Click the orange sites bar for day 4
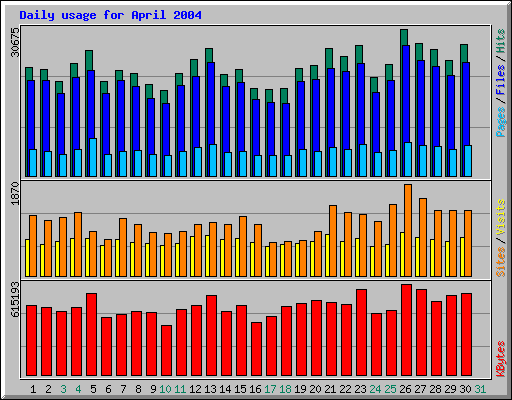512x400 pixels. [x=78, y=244]
